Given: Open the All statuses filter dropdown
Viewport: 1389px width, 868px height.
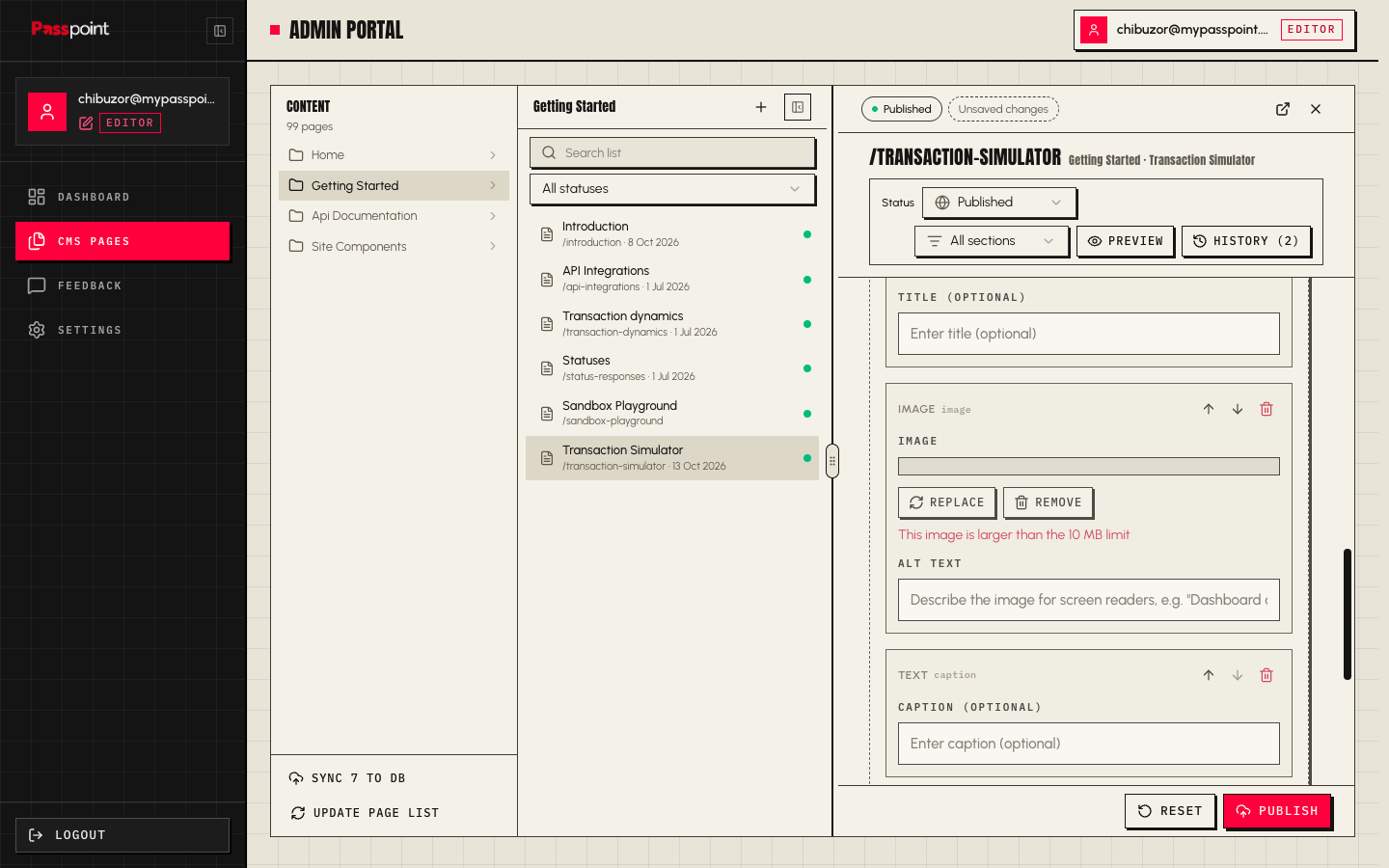Looking at the screenshot, I should tap(672, 189).
